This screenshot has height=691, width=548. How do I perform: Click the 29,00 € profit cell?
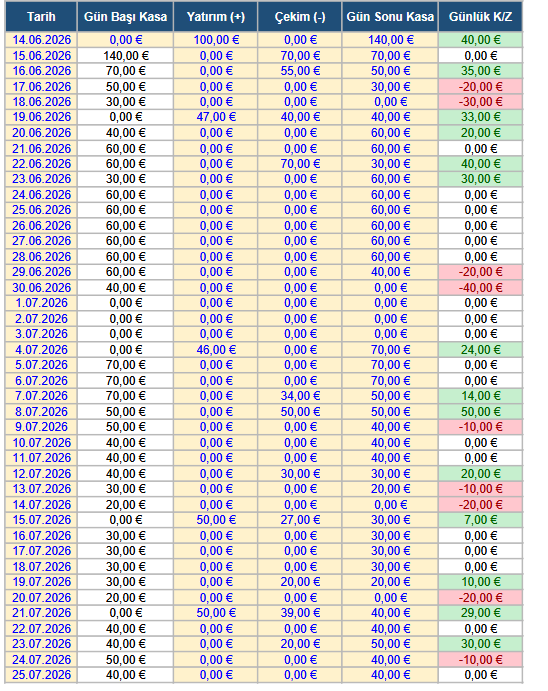click(x=480, y=613)
